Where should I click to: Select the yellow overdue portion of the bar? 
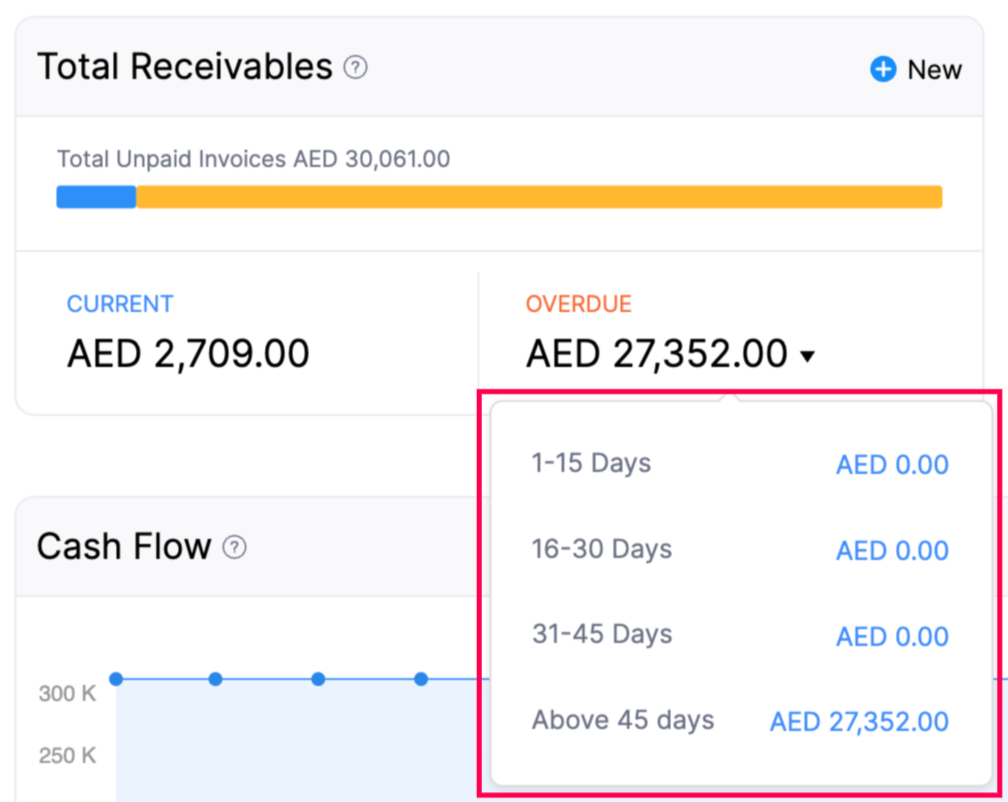[540, 197]
